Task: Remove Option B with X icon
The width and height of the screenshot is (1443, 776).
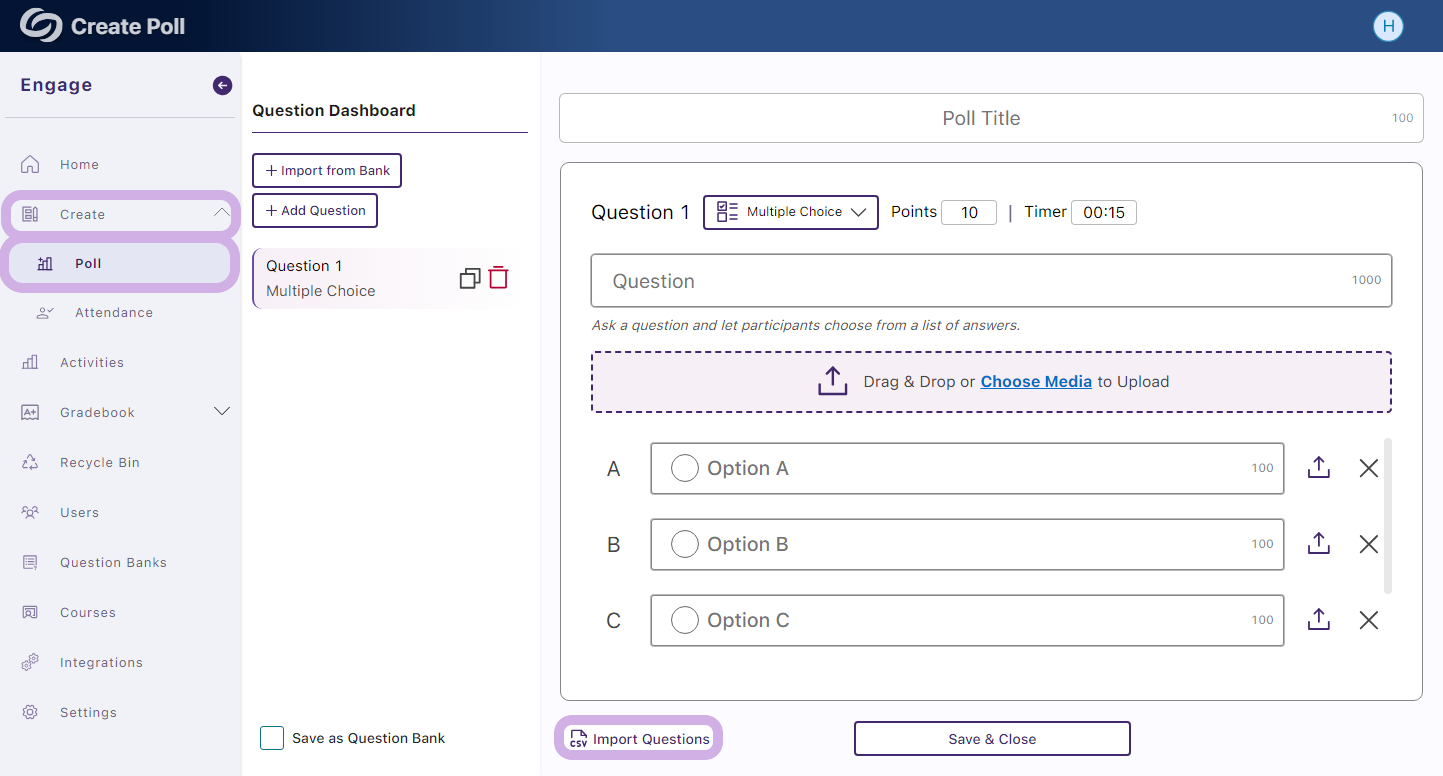Action: [x=1368, y=544]
